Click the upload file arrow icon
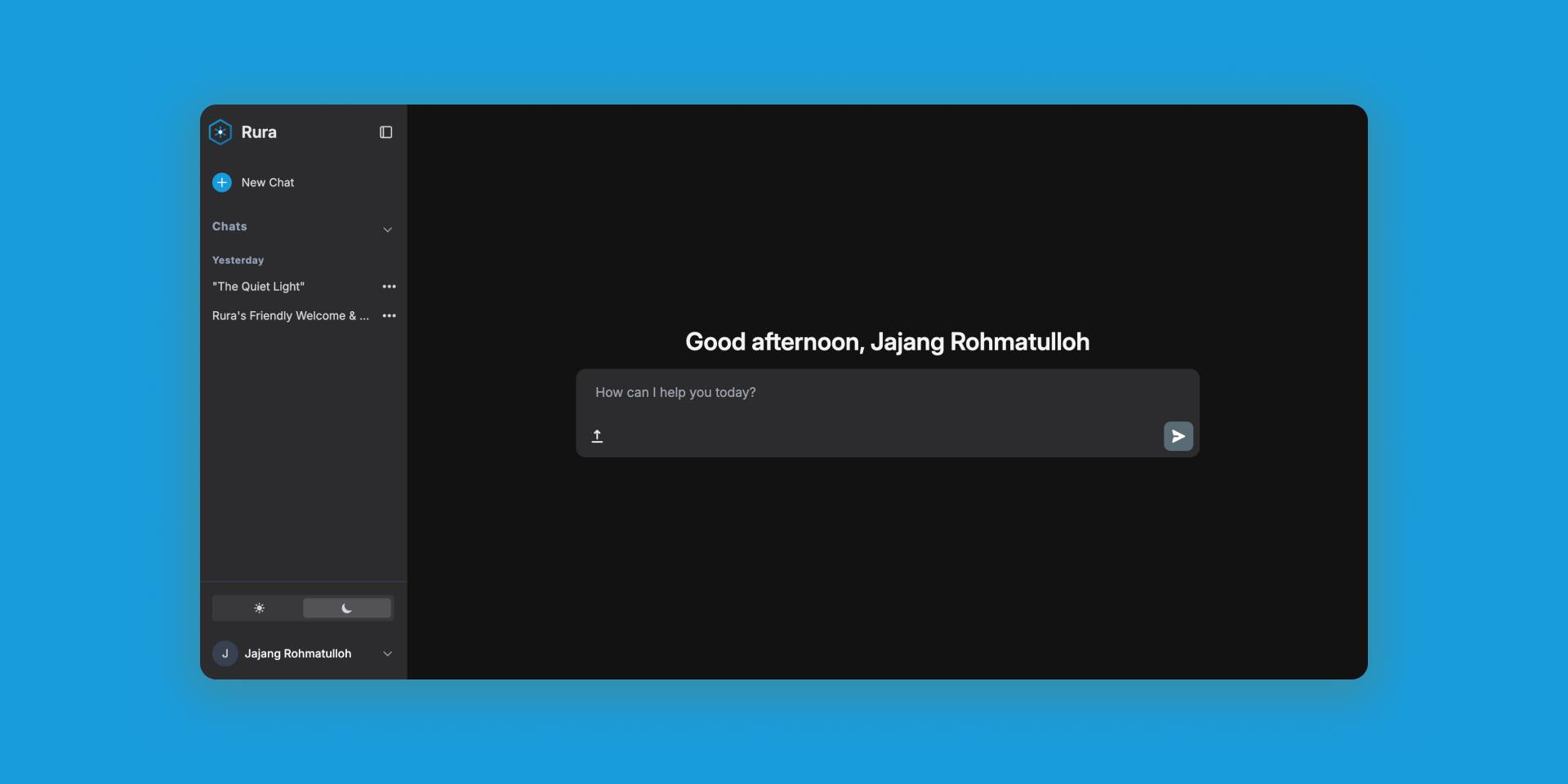This screenshot has height=784, width=1568. 597,436
